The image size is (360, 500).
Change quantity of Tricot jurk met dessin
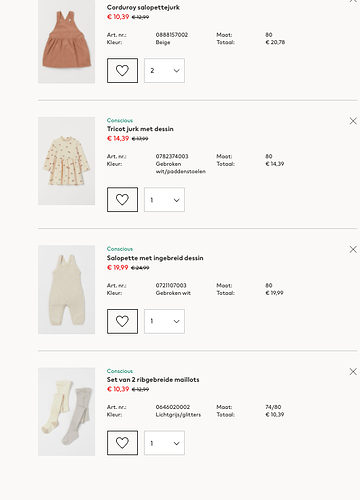[x=164, y=199]
